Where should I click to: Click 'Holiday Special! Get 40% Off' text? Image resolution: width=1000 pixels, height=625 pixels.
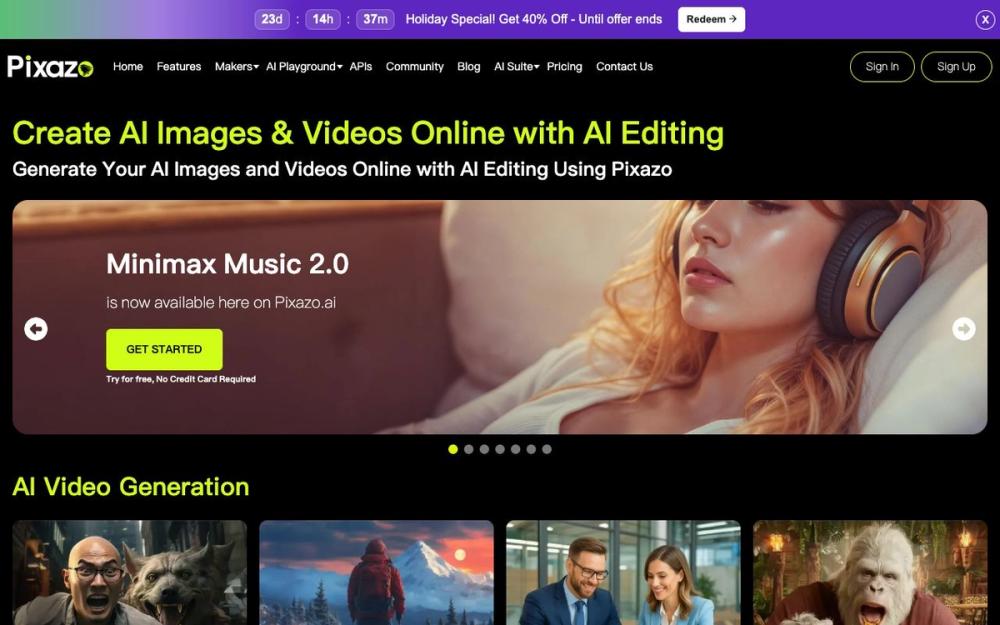pos(487,19)
